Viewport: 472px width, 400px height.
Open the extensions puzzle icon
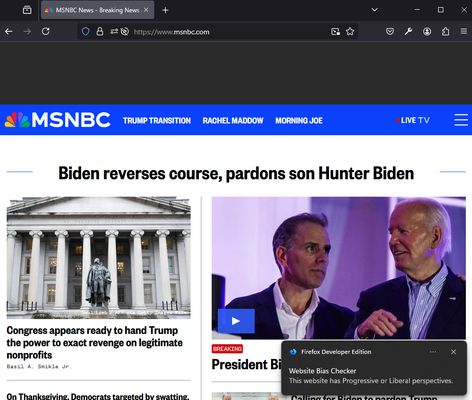point(445,32)
